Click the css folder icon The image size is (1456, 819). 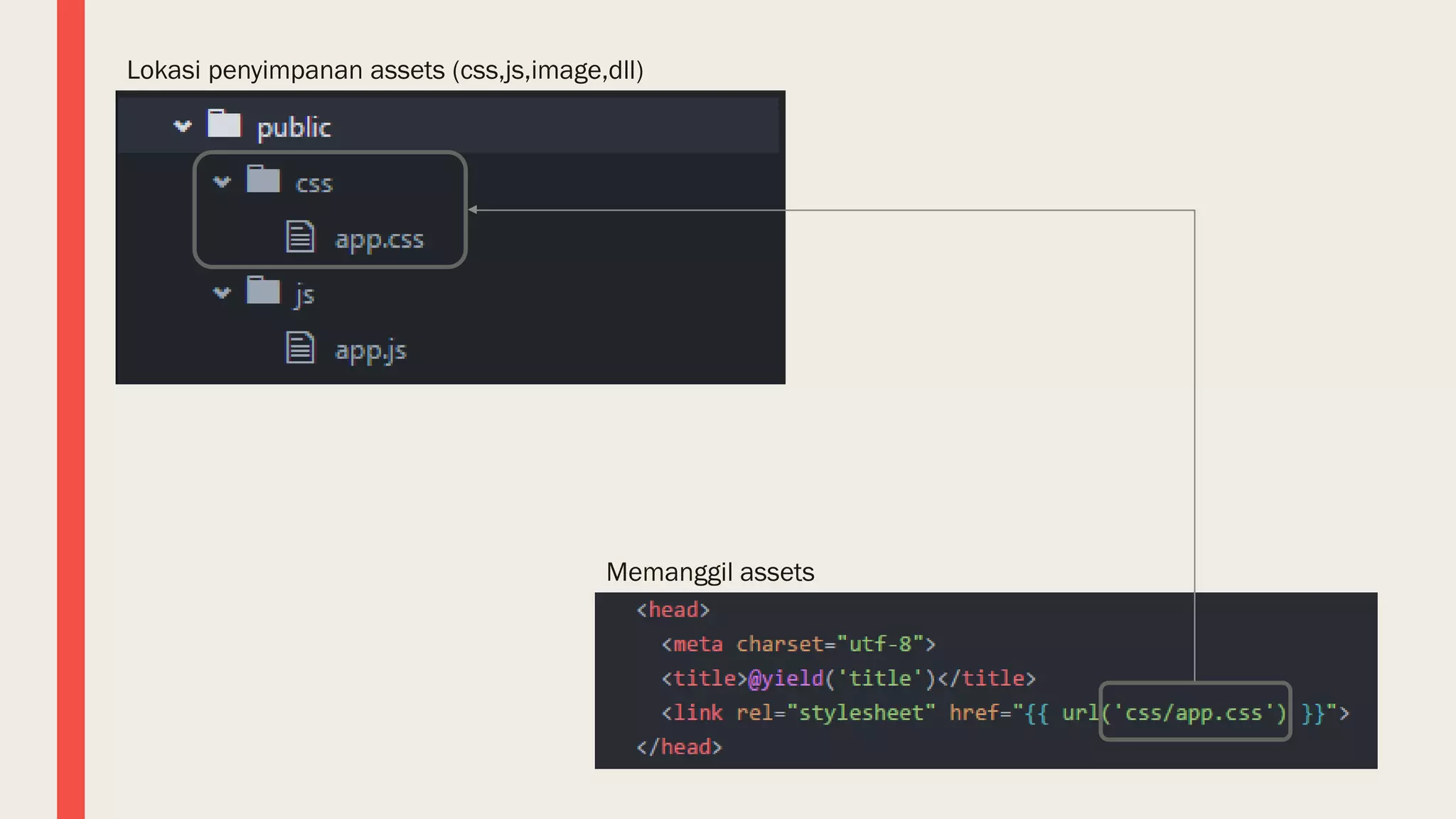[x=263, y=178]
